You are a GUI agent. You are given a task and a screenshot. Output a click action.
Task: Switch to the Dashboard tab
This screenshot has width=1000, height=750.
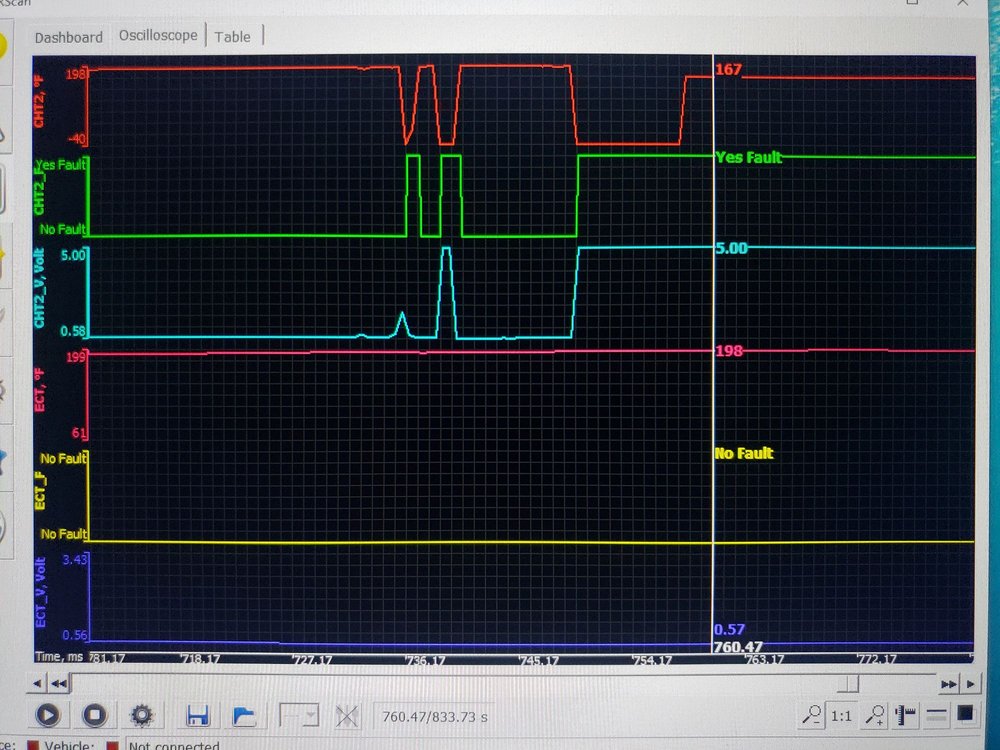click(69, 37)
